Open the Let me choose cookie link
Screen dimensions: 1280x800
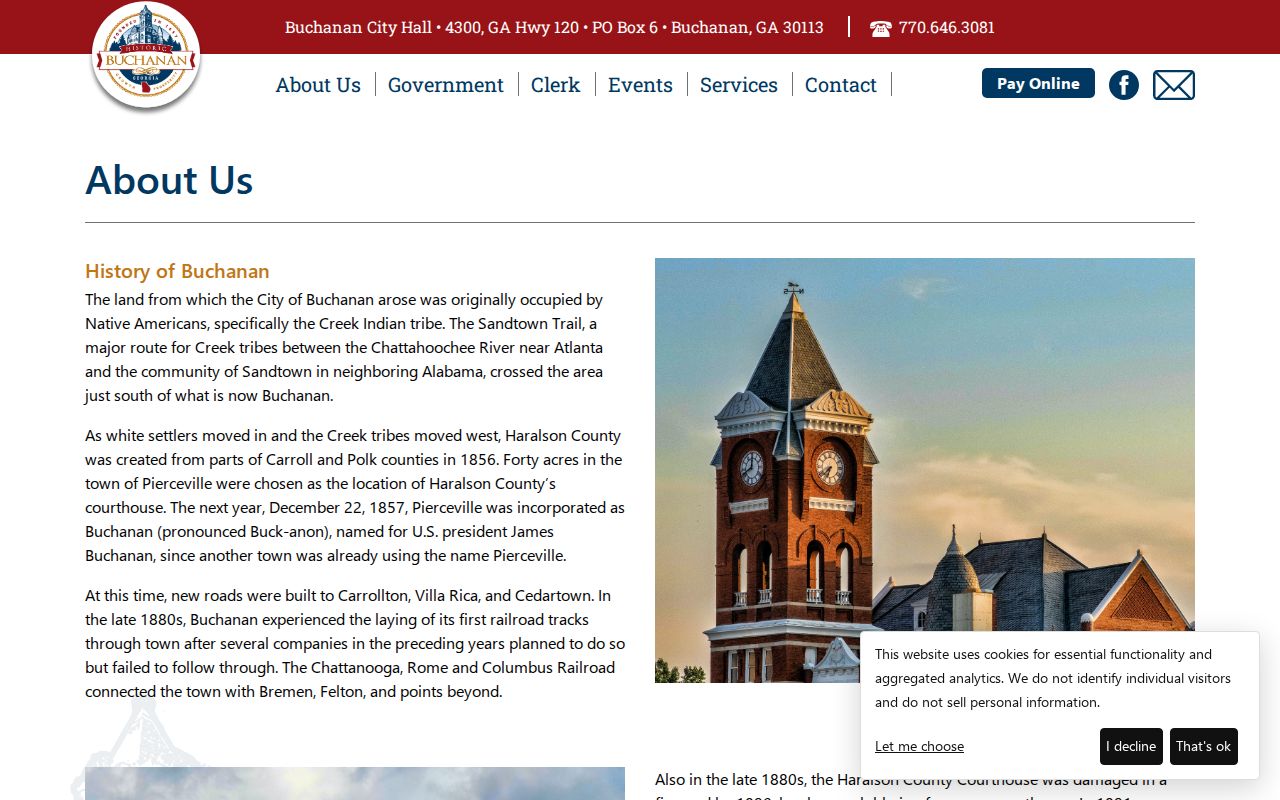pyautogui.click(x=919, y=746)
